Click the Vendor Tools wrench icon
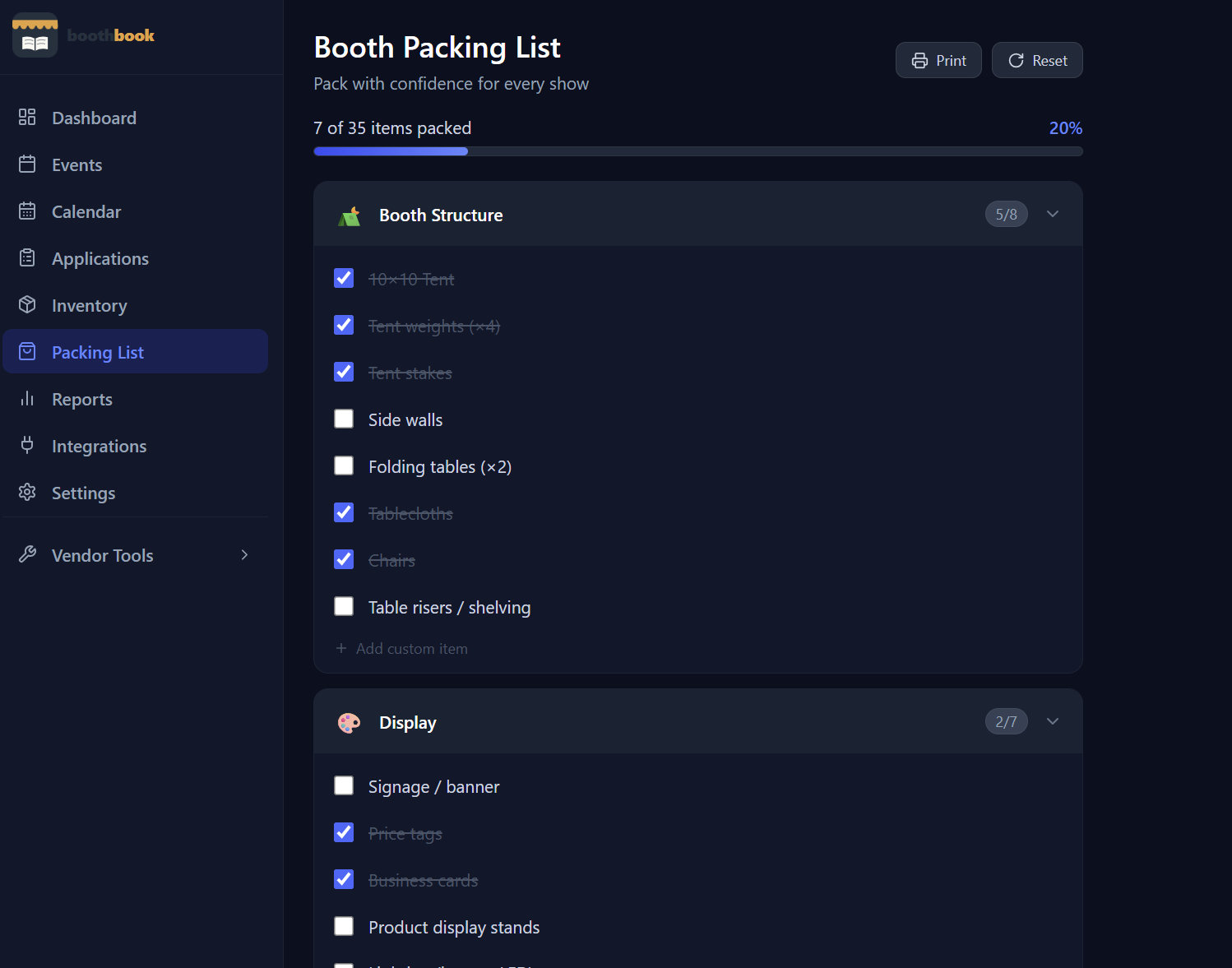1232x968 pixels. coord(27,554)
